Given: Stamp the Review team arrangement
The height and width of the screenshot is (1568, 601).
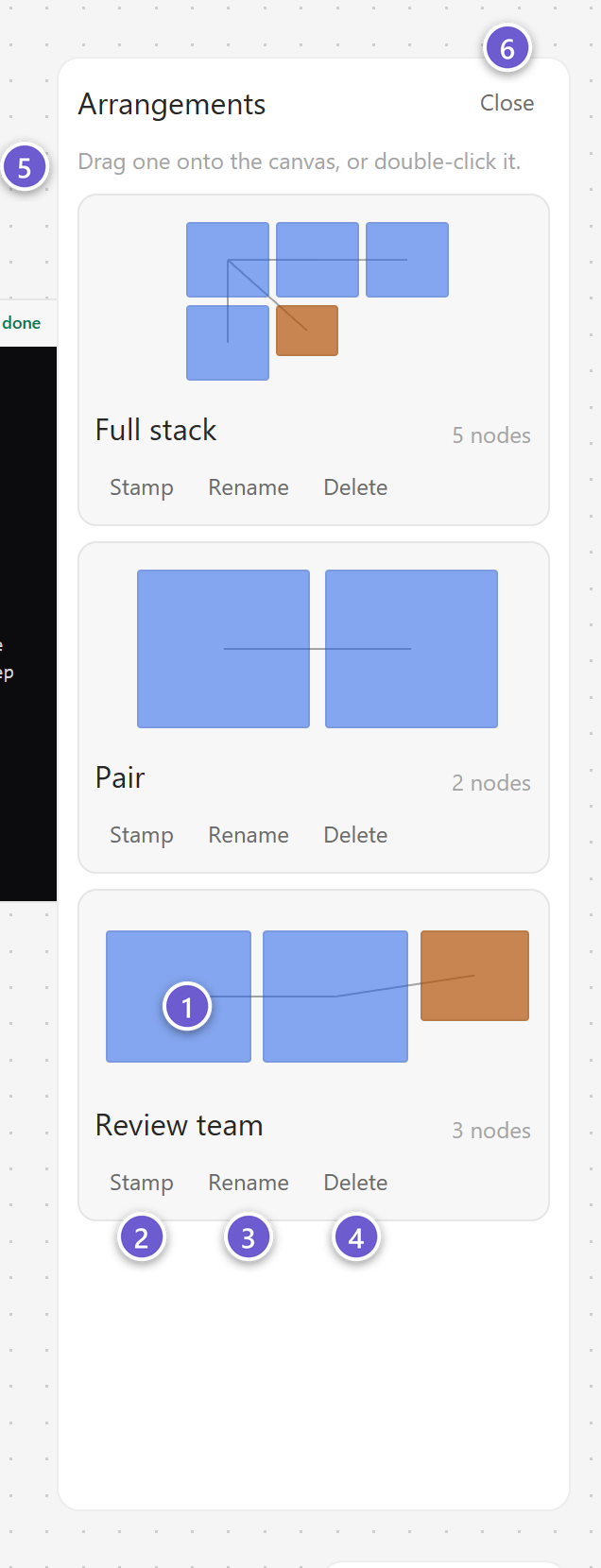Looking at the screenshot, I should (x=142, y=1183).
